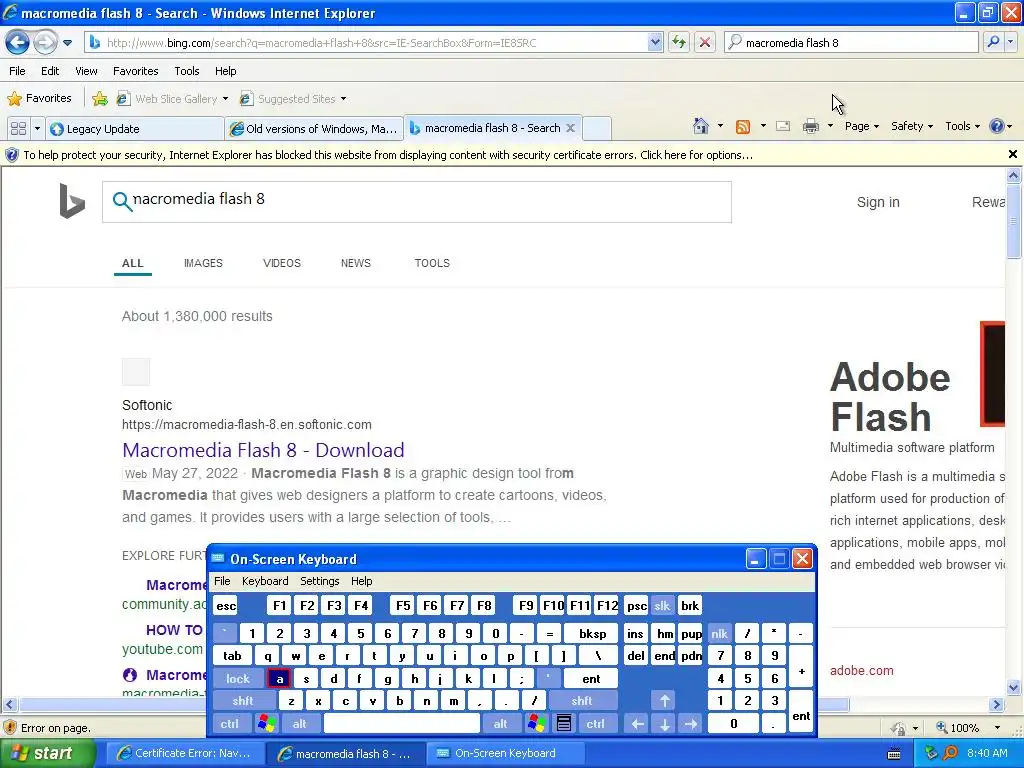The width and height of the screenshot is (1024, 768).
Task: Click the IE address bar URL field
Action: pos(374,42)
